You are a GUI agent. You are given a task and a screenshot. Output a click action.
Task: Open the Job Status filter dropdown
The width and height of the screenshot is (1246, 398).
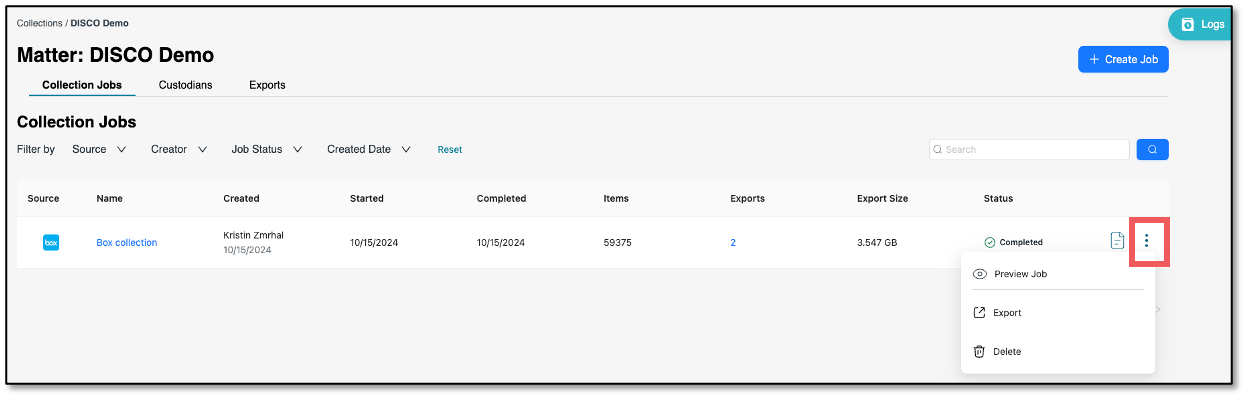click(267, 149)
